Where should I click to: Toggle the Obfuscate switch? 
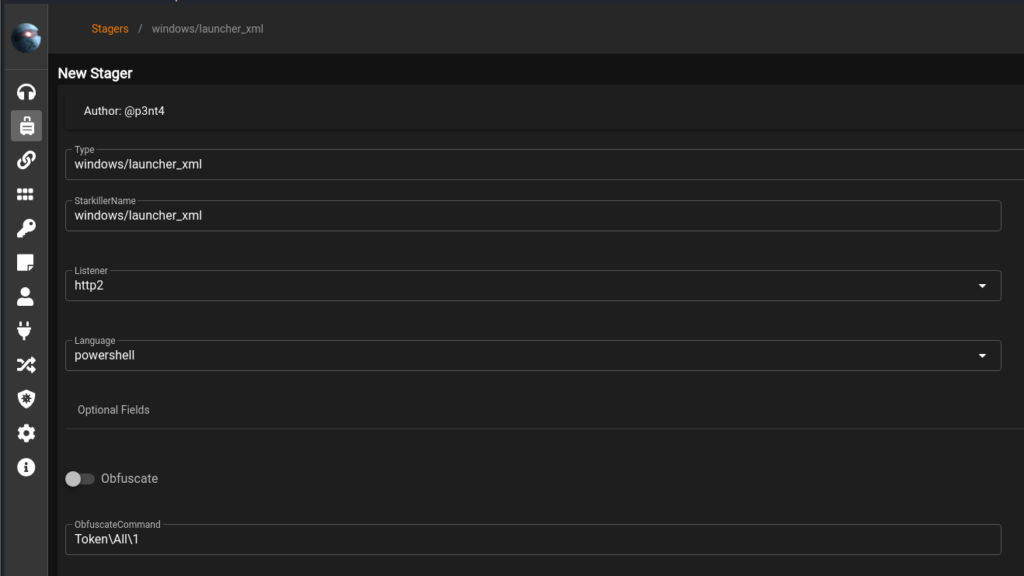click(x=80, y=479)
